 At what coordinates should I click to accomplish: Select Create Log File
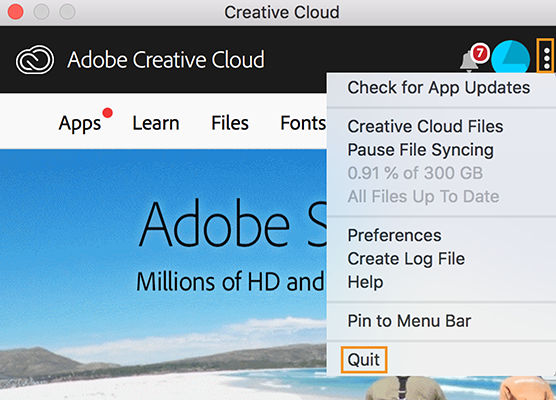coord(406,259)
